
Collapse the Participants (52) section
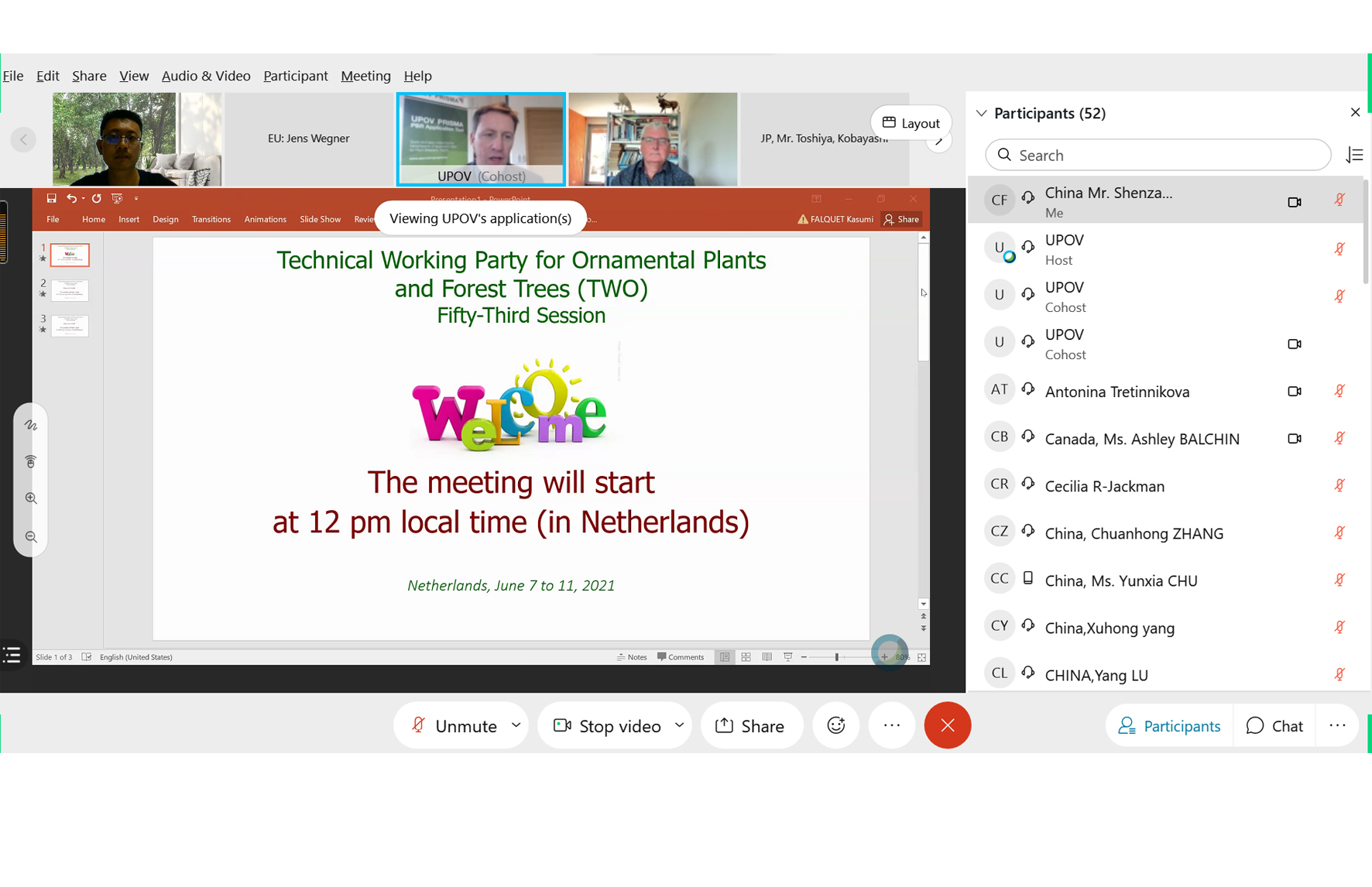981,113
